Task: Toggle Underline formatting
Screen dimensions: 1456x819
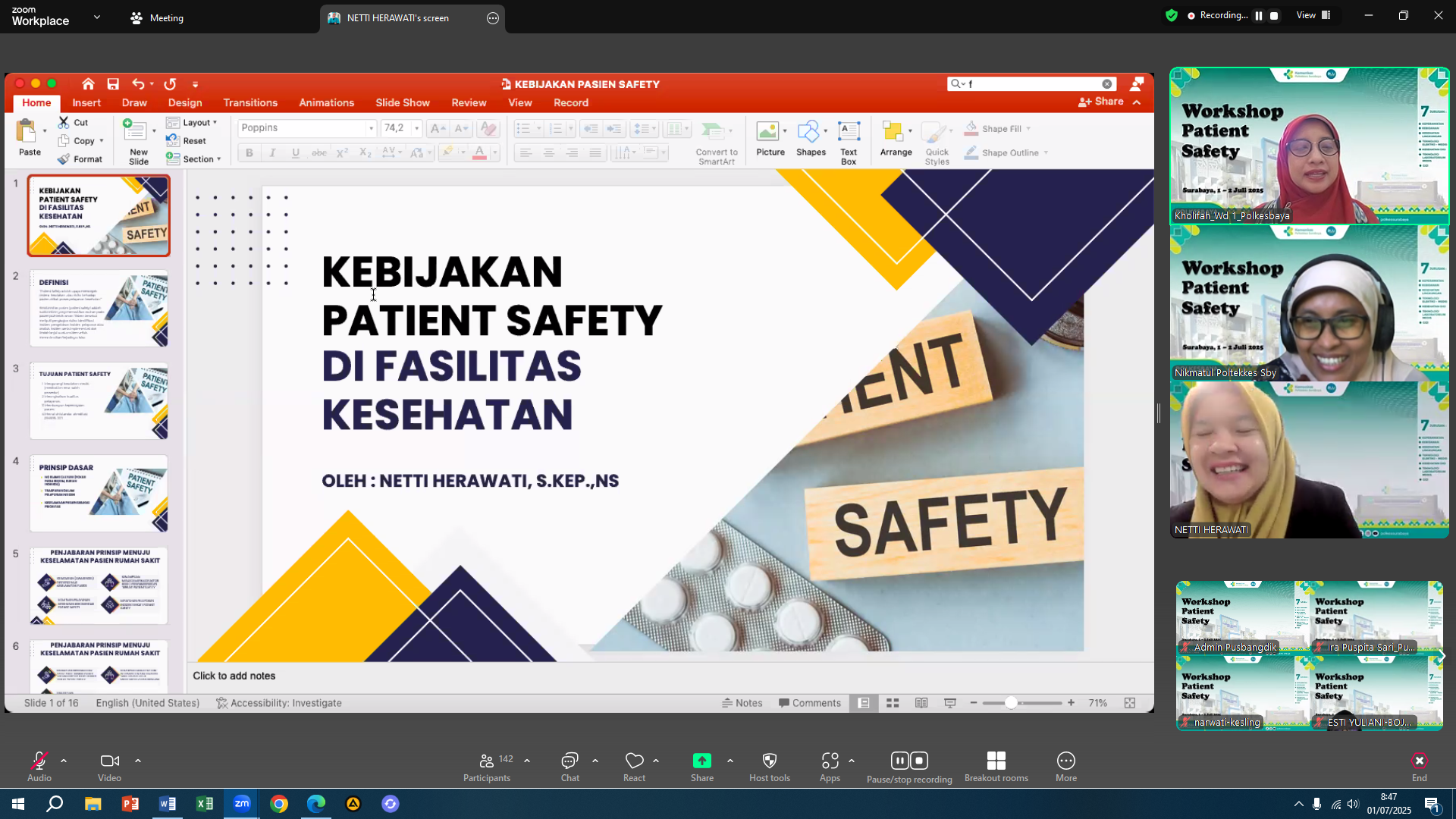Action: point(296,153)
